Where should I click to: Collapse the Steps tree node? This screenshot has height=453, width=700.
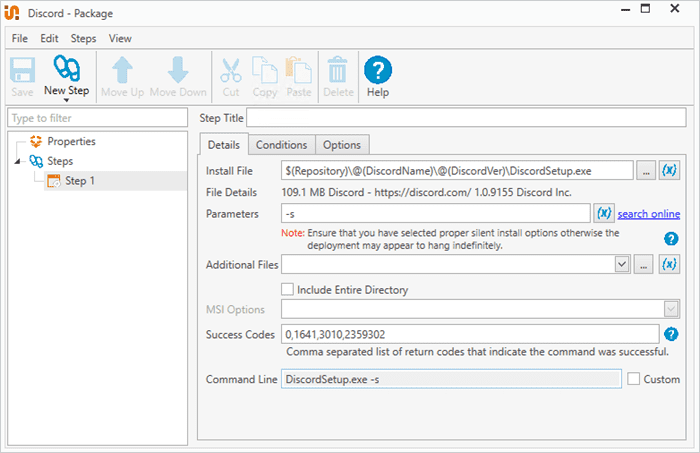(x=17, y=161)
